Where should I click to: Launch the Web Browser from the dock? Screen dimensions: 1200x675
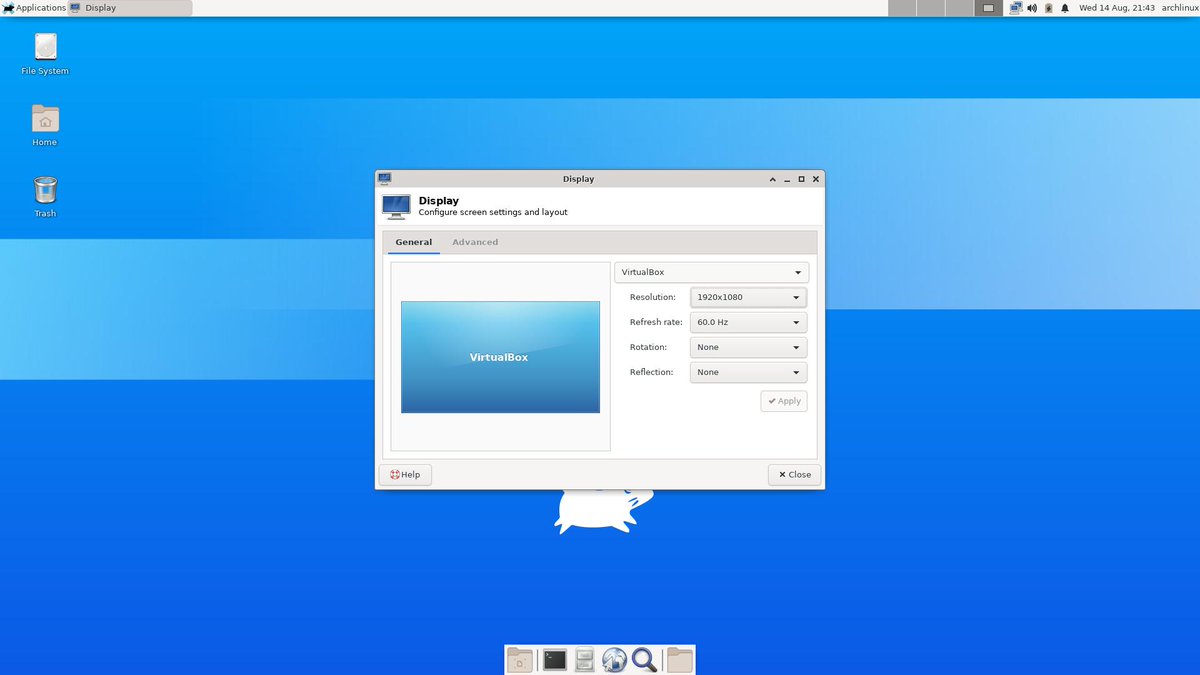614,660
